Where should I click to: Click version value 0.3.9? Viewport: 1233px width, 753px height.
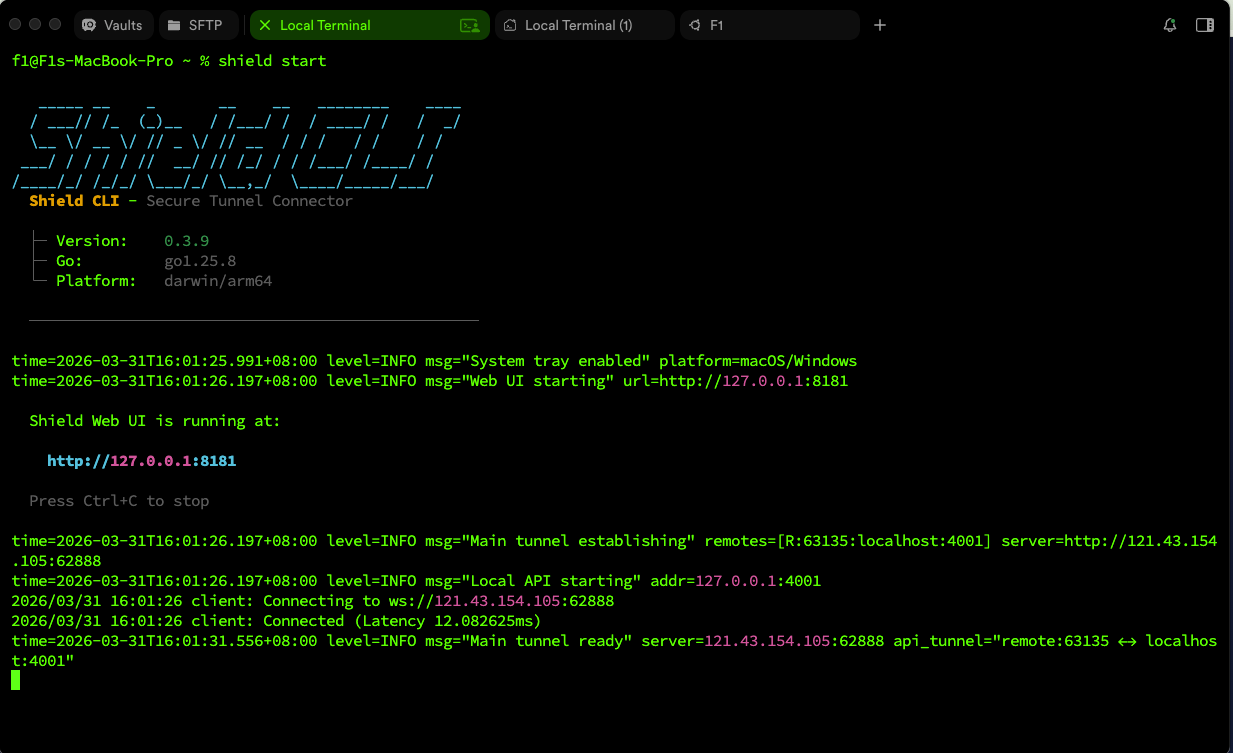(186, 241)
